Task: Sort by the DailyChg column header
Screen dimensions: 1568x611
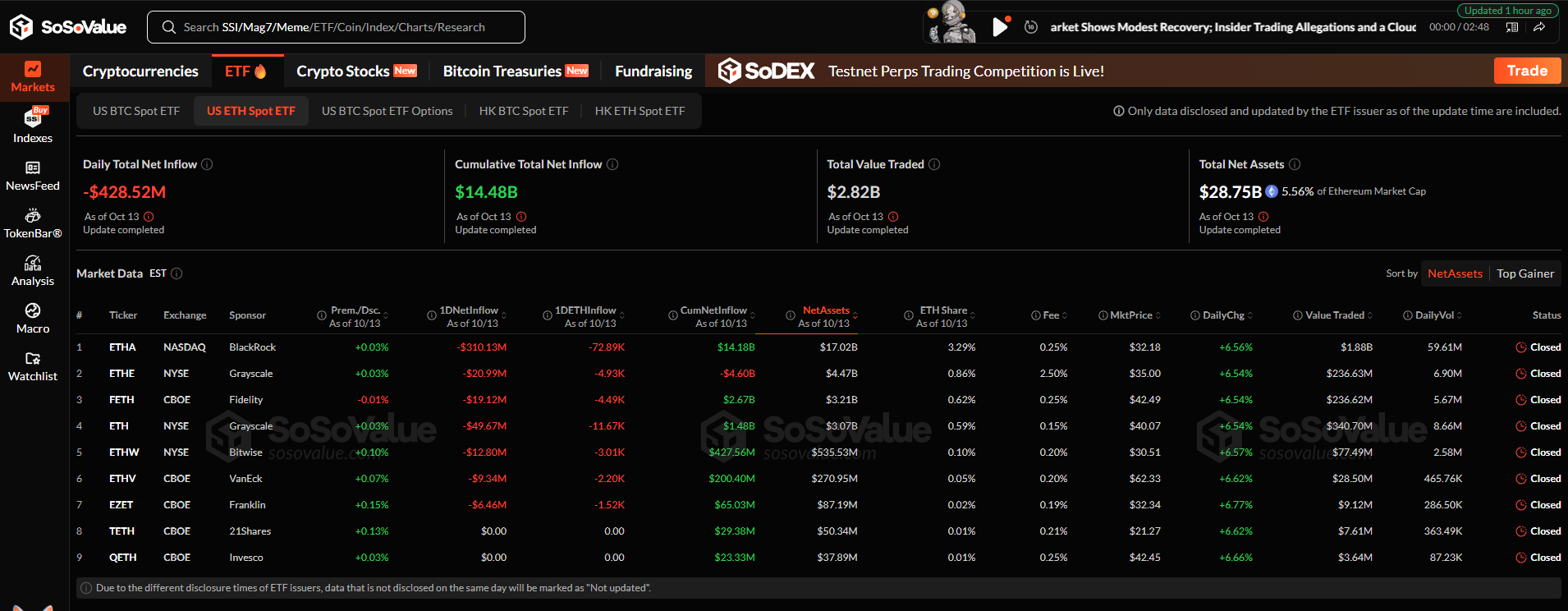Action: (1223, 315)
